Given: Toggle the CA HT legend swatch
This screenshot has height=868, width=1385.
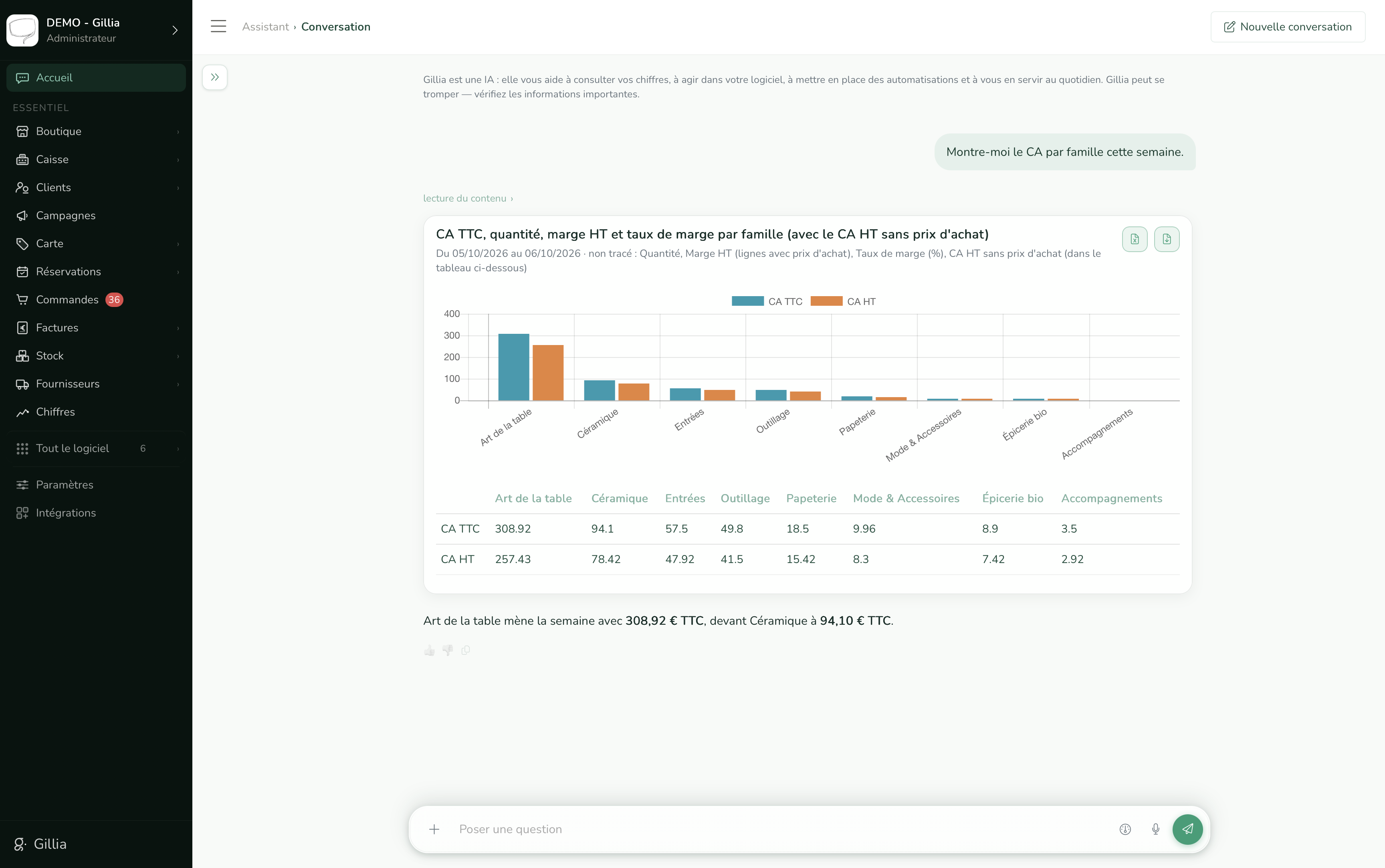Looking at the screenshot, I should coord(826,301).
